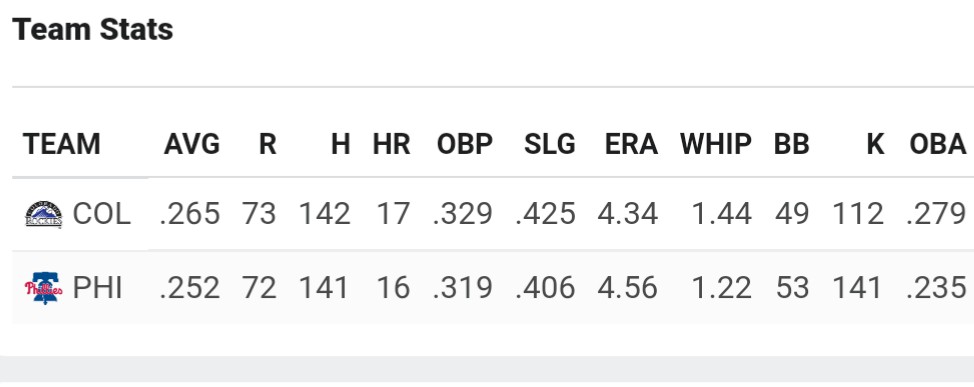Click the ERA column header

pyautogui.click(x=631, y=144)
